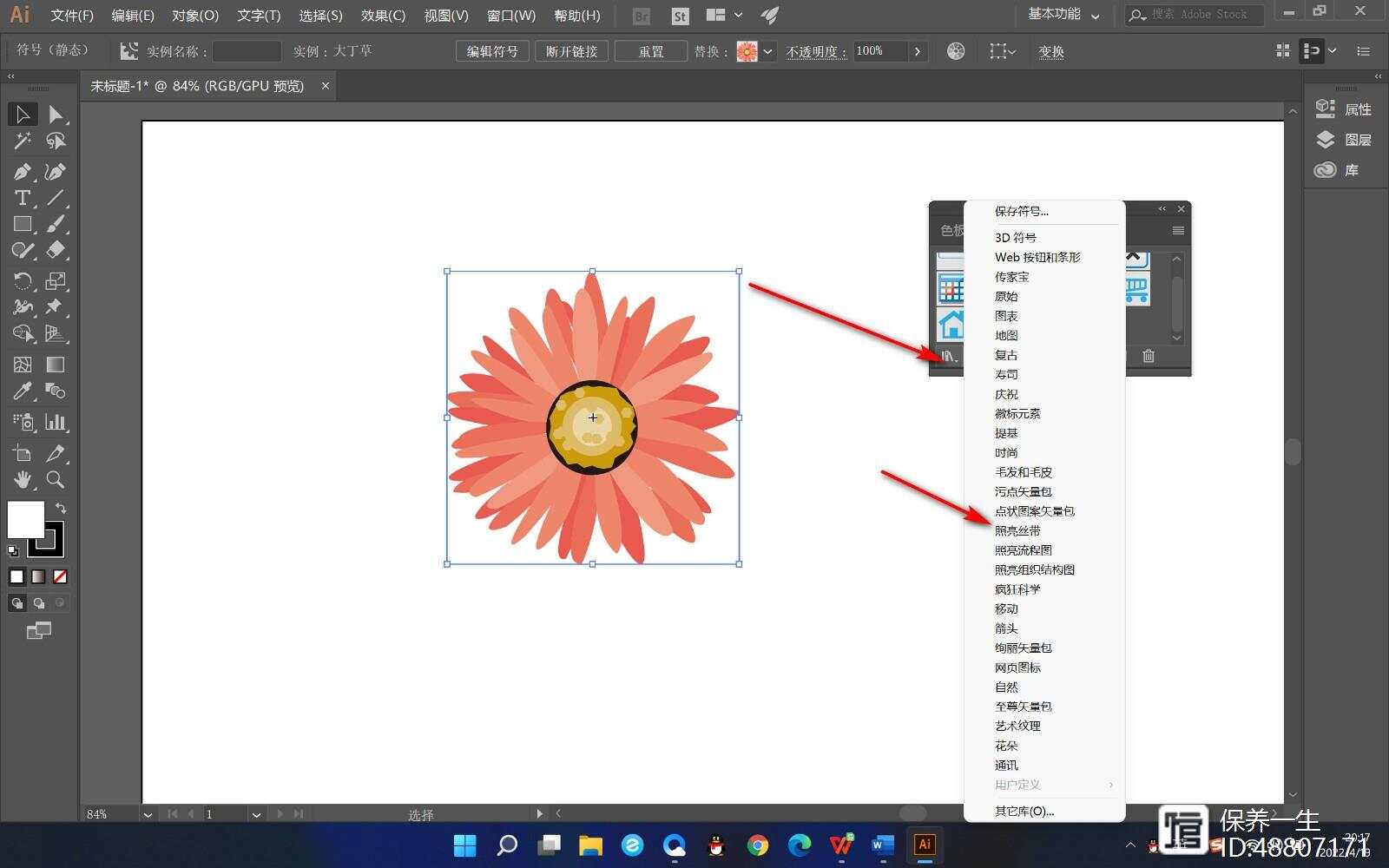The width and height of the screenshot is (1389, 868).
Task: Select the Eraser tool
Action: click(56, 251)
